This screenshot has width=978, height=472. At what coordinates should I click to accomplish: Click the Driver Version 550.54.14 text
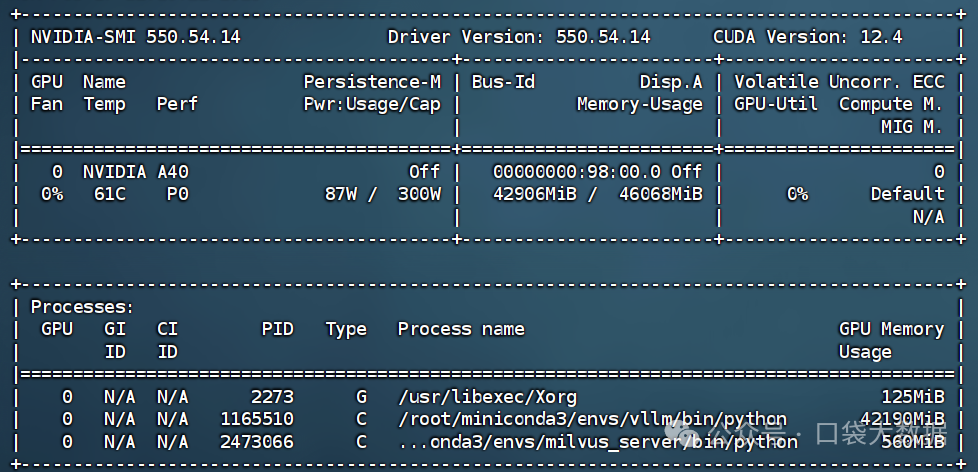[x=519, y=37]
